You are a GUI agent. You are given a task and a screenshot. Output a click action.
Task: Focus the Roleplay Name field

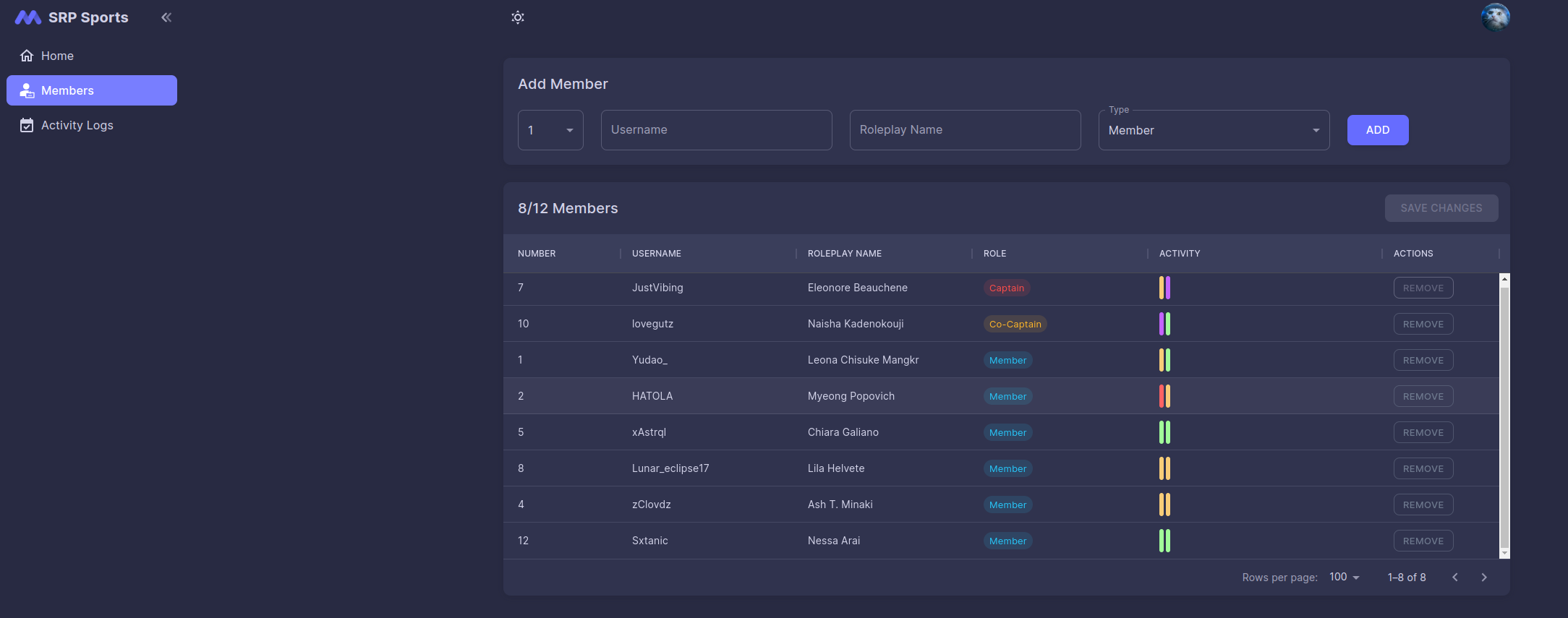965,130
